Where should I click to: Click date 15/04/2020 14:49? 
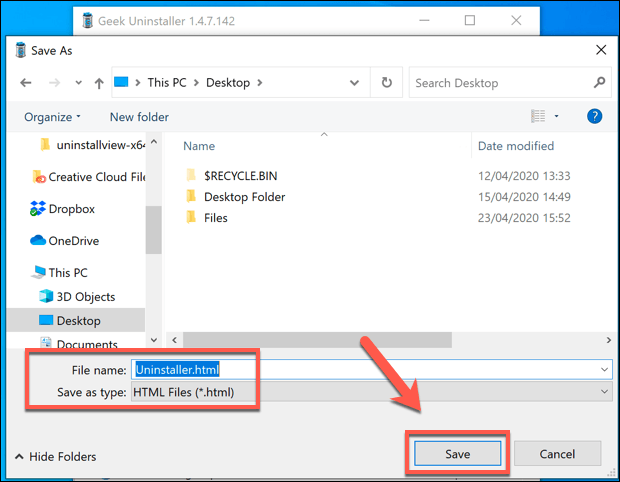(524, 197)
